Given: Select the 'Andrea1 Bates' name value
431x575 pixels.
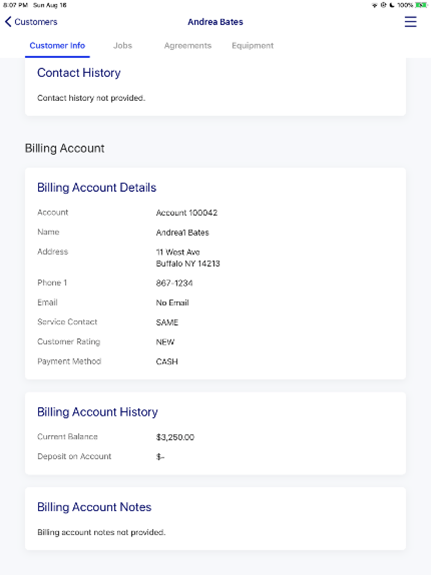Looking at the screenshot, I should tap(182, 232).
